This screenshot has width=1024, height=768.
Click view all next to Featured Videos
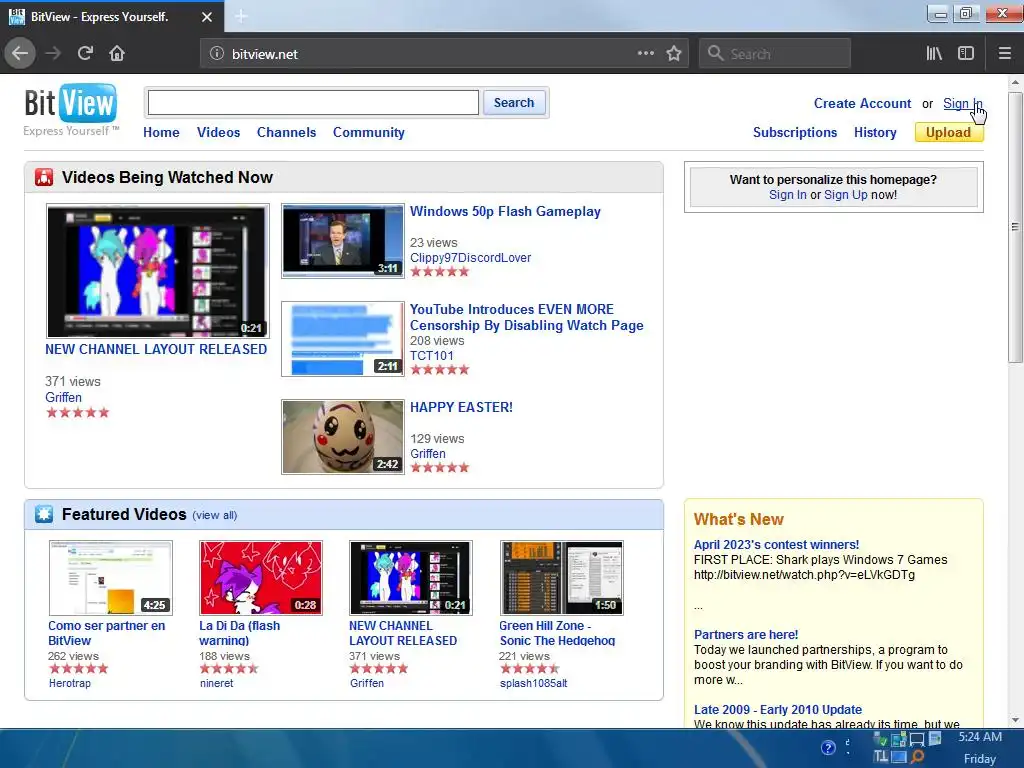(x=214, y=515)
